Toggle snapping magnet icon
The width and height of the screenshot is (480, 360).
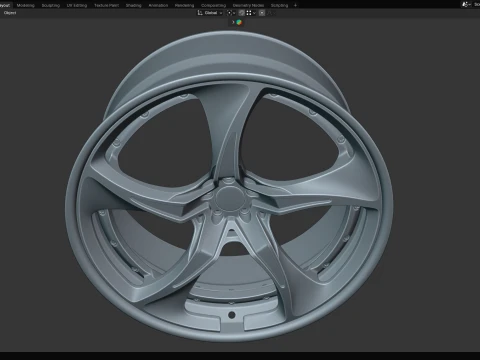pos(242,13)
